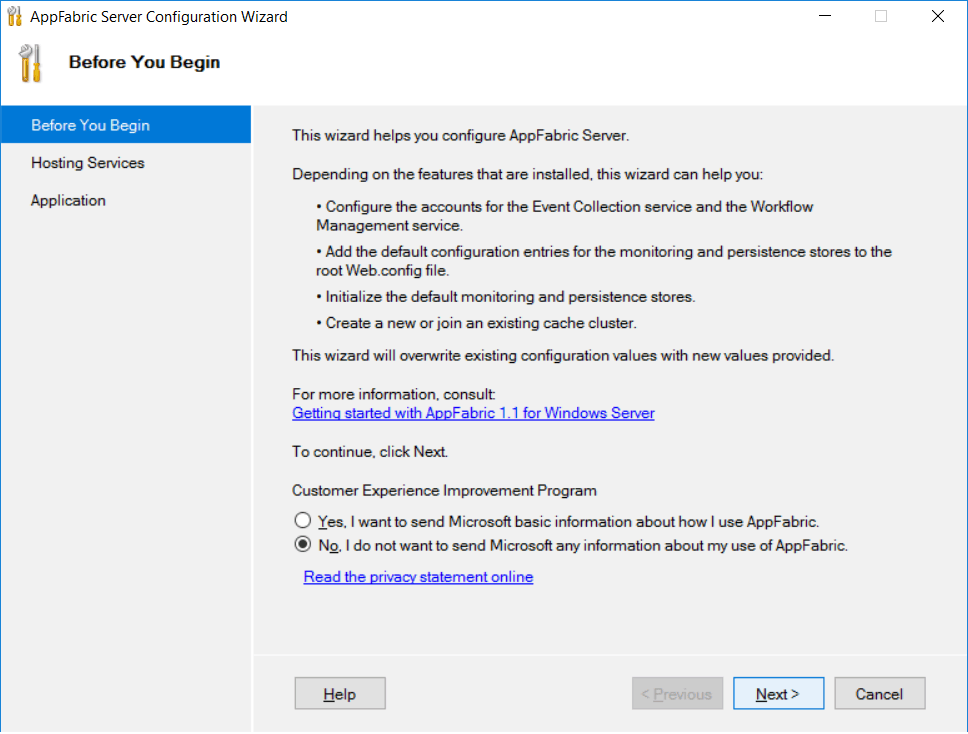Click 'Depending on the features that are installed' text
Viewport: 968px width, 734px height.
click(527, 174)
